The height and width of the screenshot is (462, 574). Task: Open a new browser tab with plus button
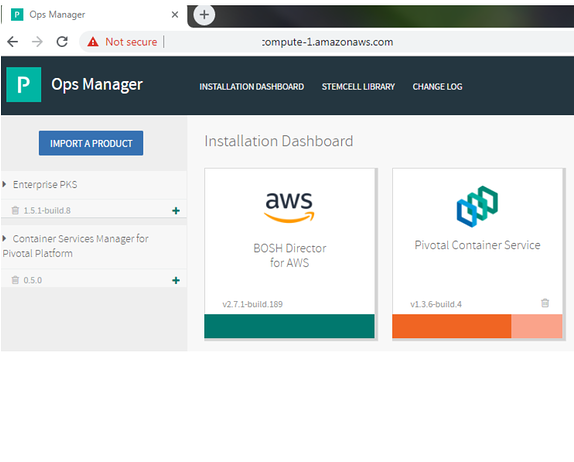[x=204, y=15]
